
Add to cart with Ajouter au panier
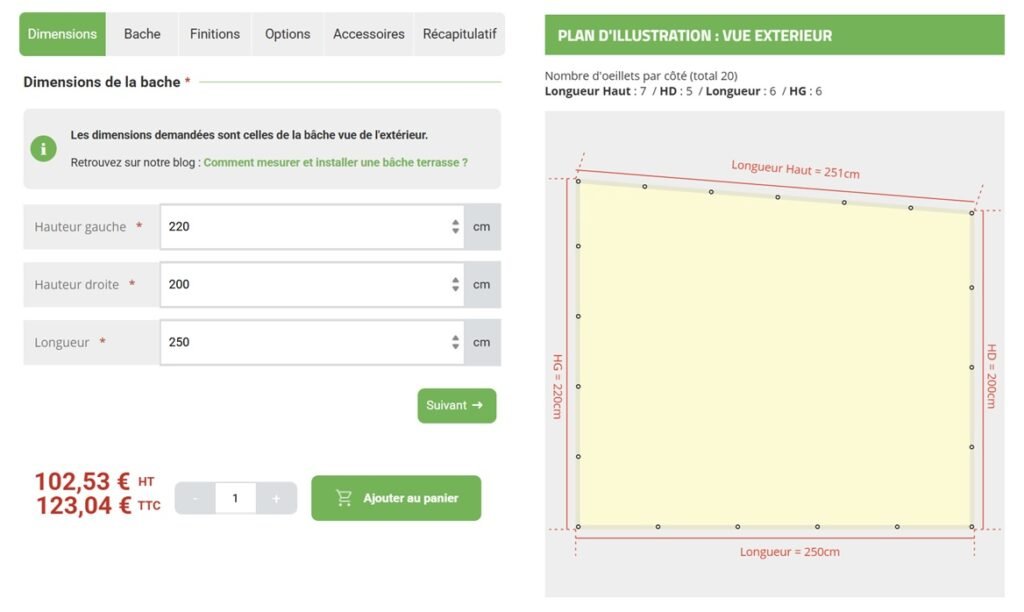pos(396,498)
